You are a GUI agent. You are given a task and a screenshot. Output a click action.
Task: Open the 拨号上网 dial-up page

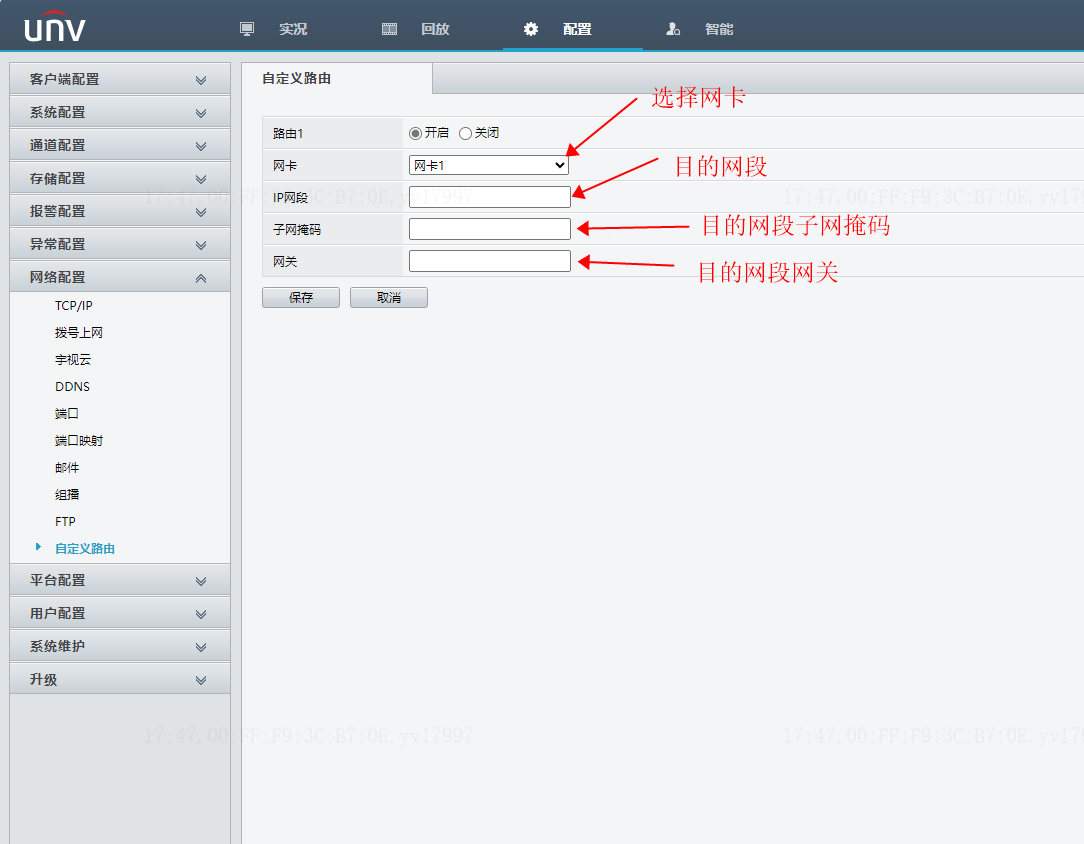click(x=79, y=332)
